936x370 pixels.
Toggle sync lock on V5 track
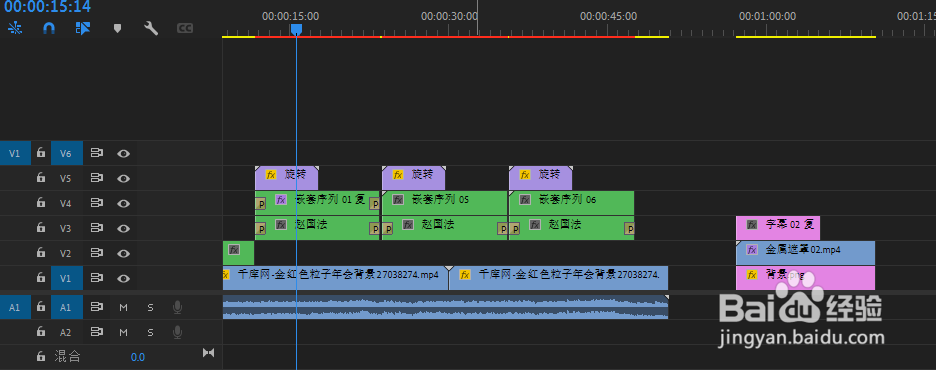97,178
